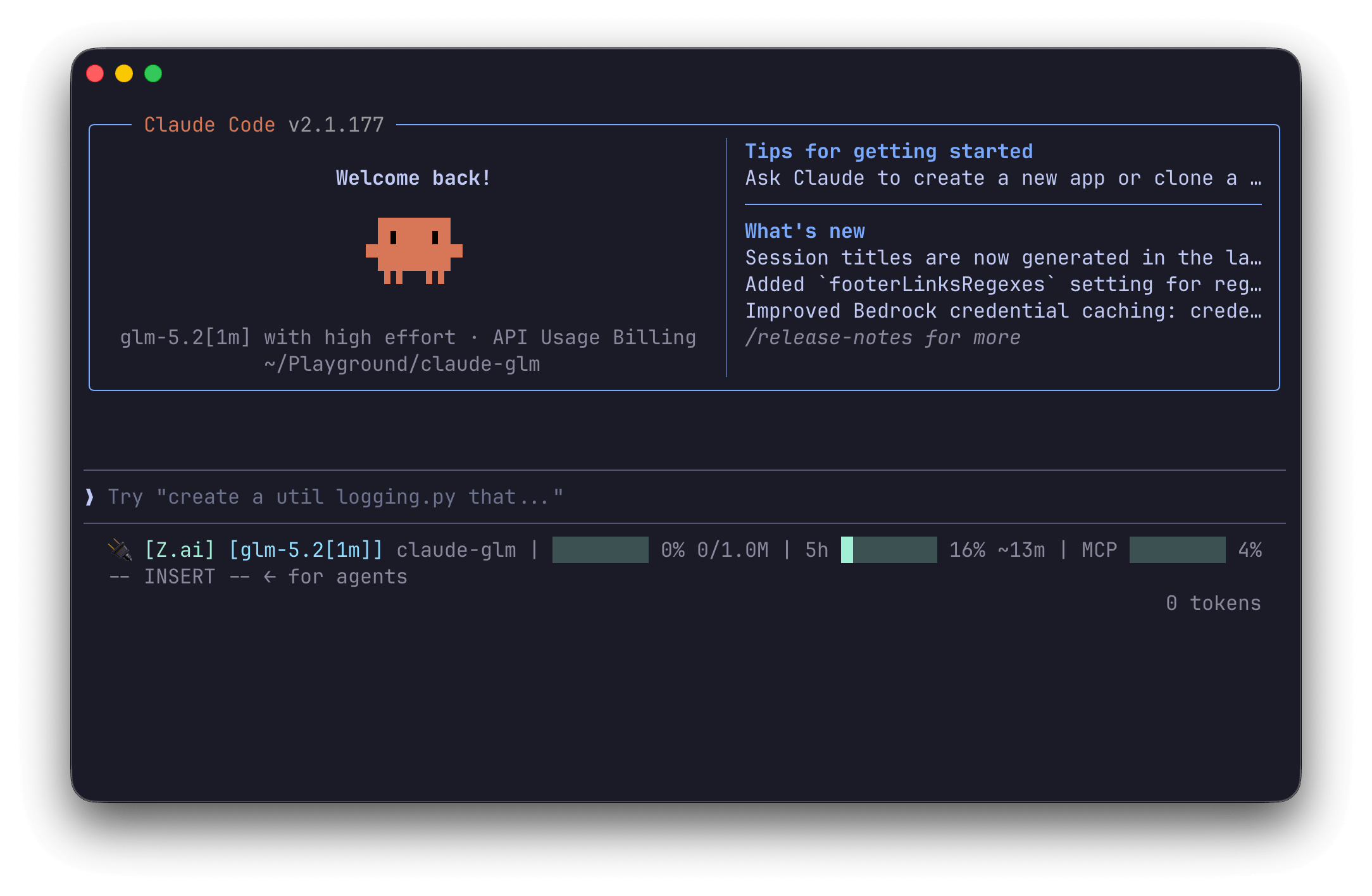Image resolution: width=1372 pixels, height=896 pixels.
Task: Click the "~/Playground/claude-glm" path
Action: 402,364
